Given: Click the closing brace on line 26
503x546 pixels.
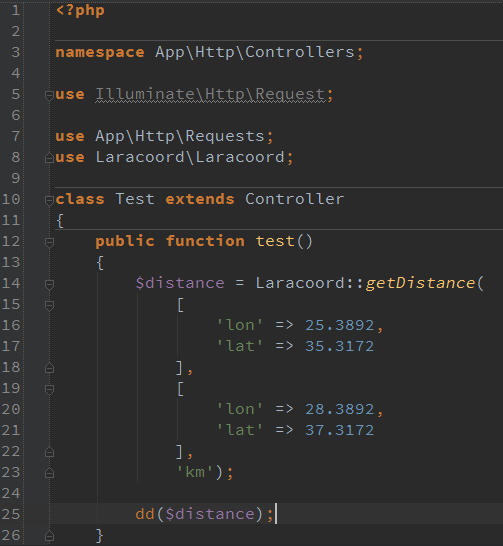Looking at the screenshot, I should coord(100,536).
